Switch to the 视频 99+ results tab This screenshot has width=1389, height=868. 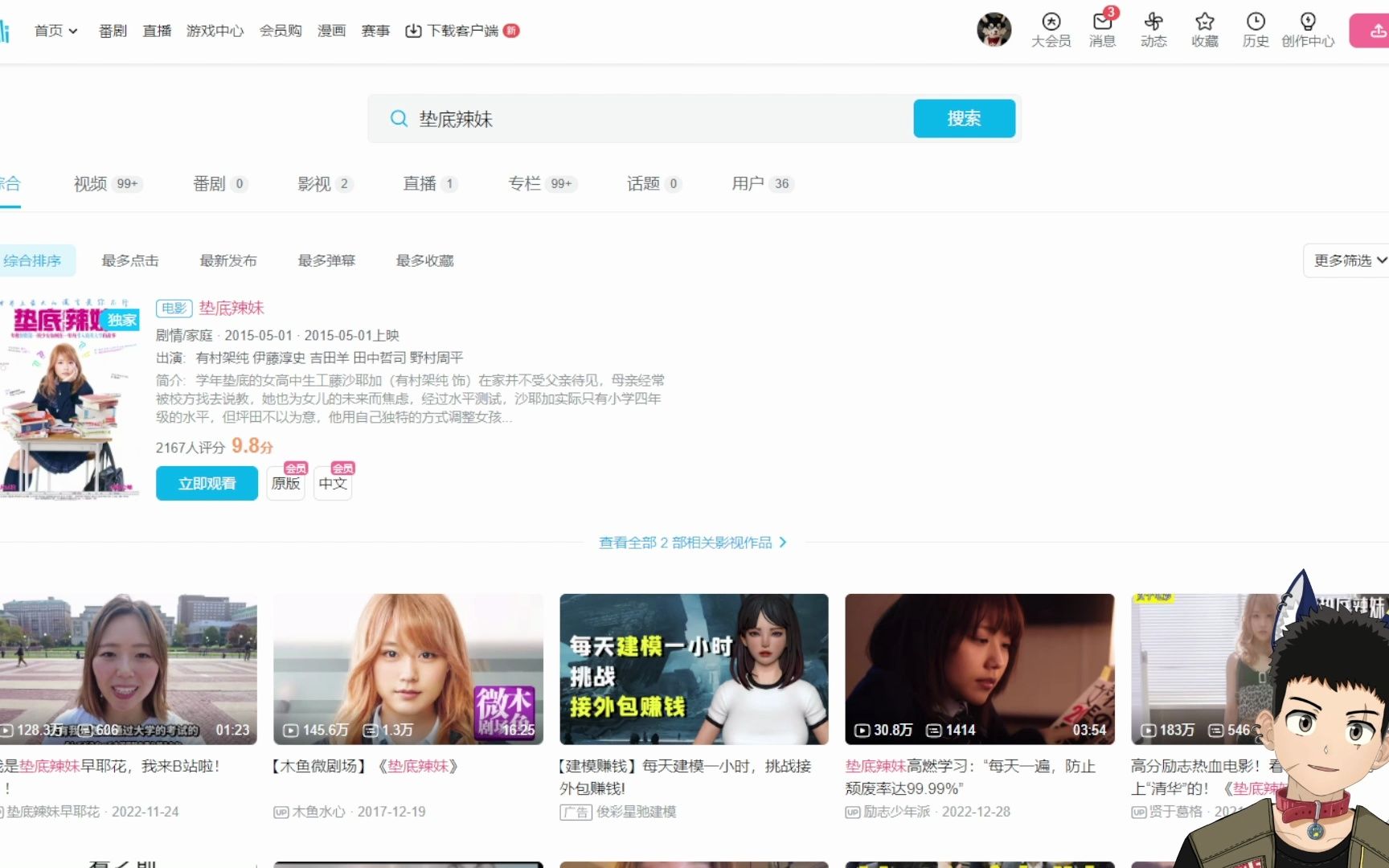point(108,184)
